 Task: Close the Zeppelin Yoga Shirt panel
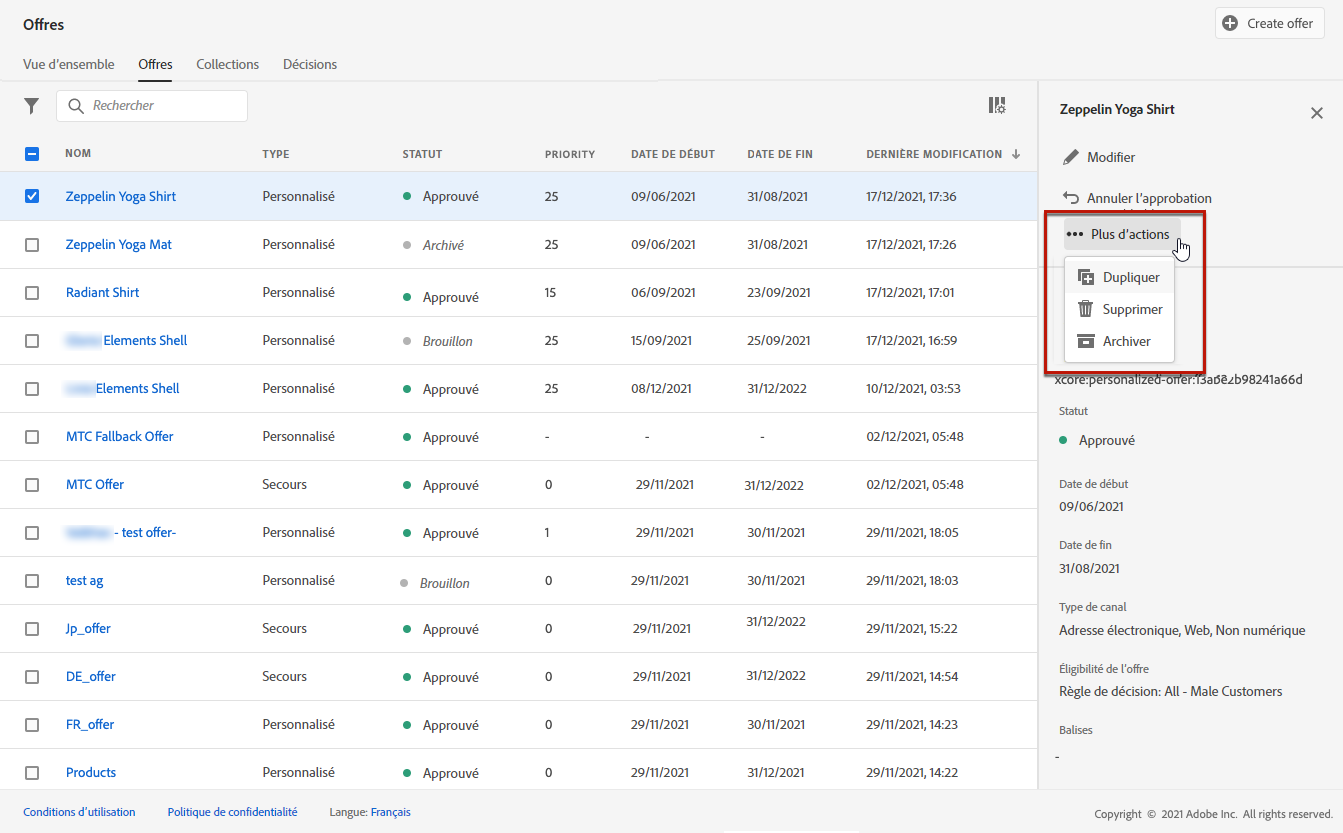pyautogui.click(x=1316, y=113)
